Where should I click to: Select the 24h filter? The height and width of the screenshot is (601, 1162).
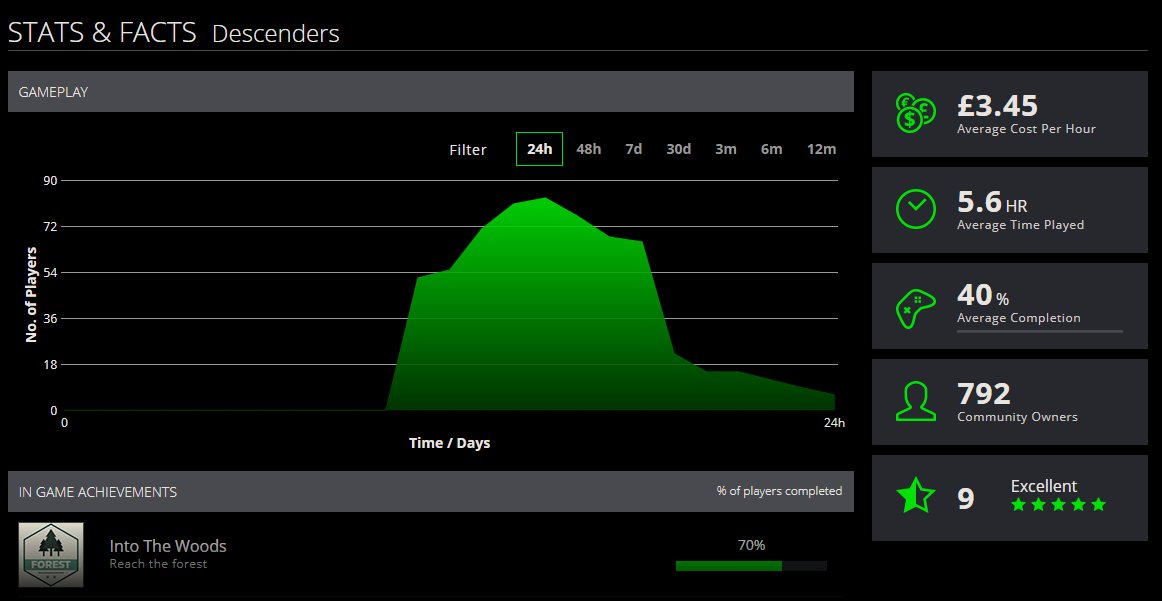540,149
